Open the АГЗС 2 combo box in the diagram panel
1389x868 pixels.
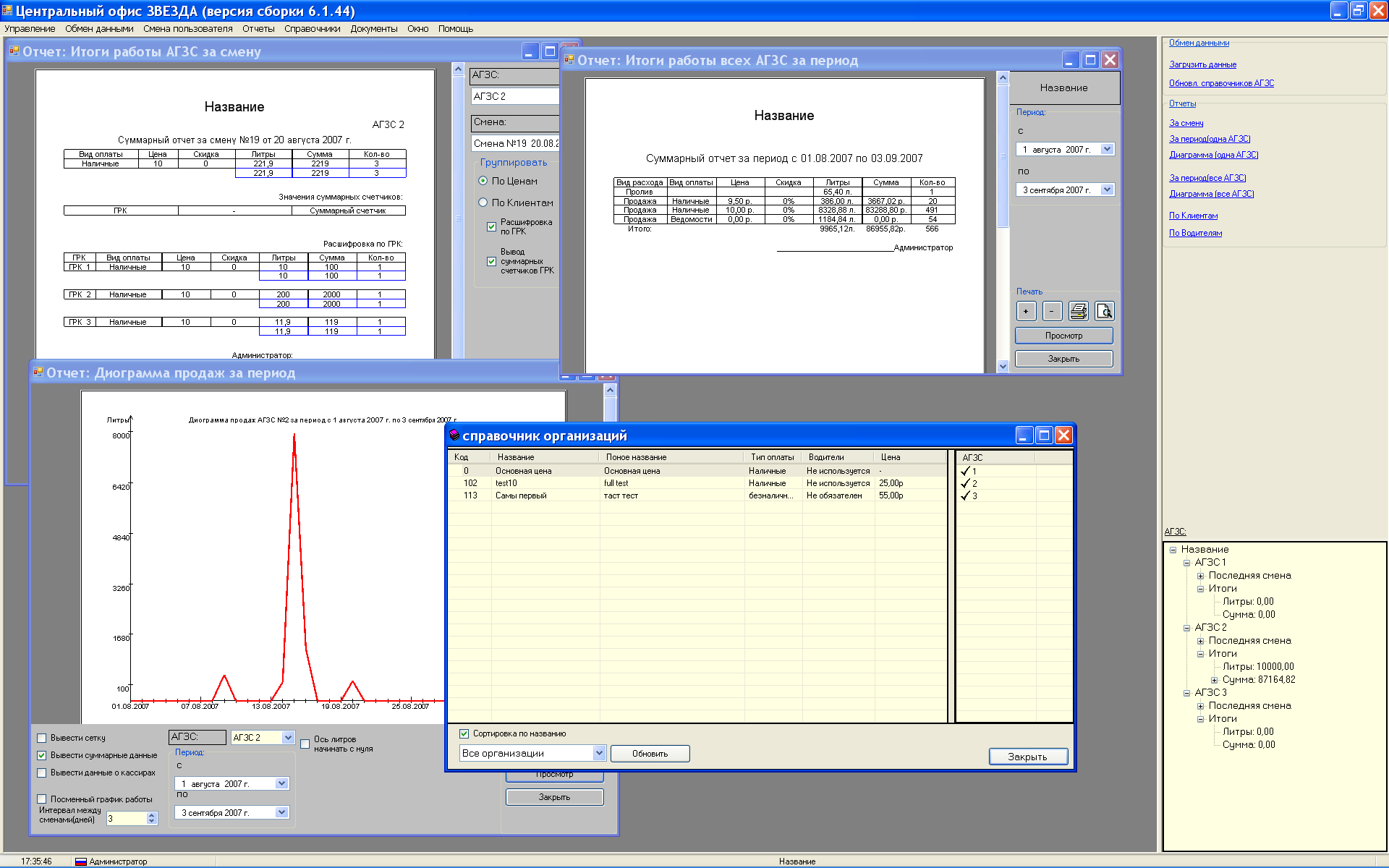[288, 737]
